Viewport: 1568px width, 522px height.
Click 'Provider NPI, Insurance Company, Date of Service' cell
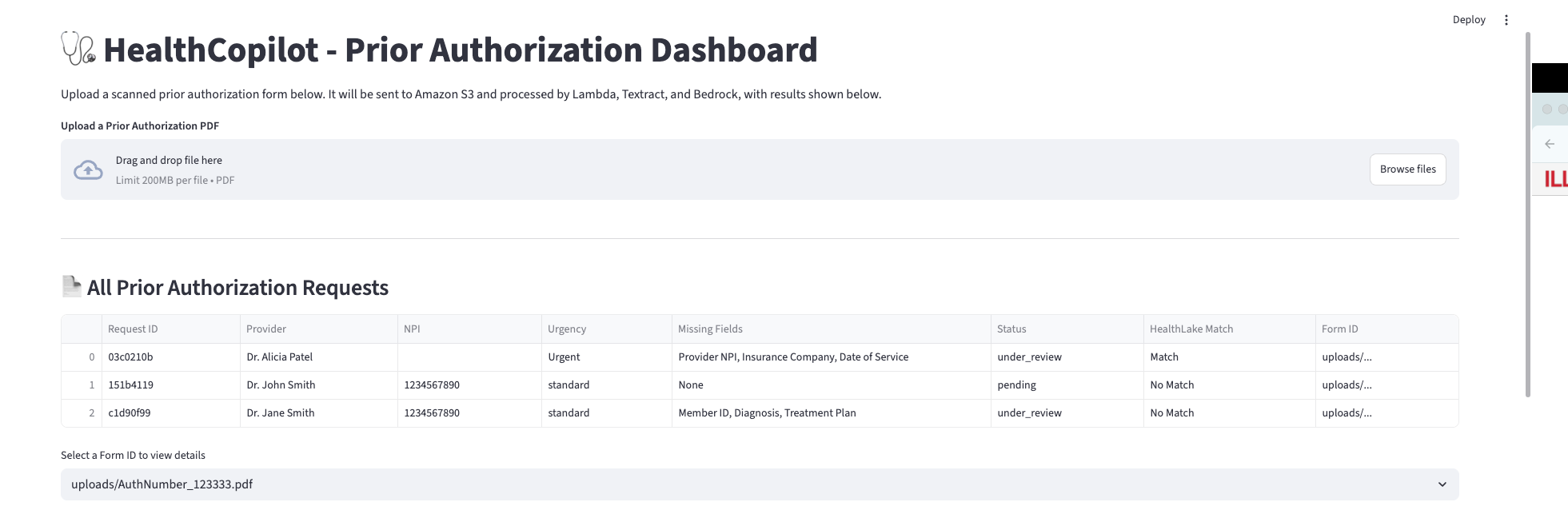(x=832, y=357)
